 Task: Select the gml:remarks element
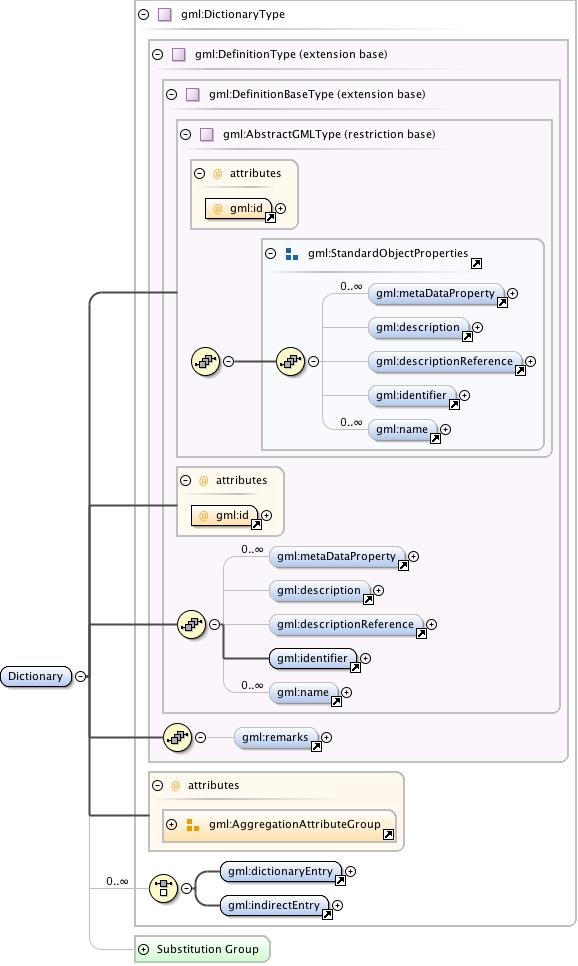(x=275, y=737)
